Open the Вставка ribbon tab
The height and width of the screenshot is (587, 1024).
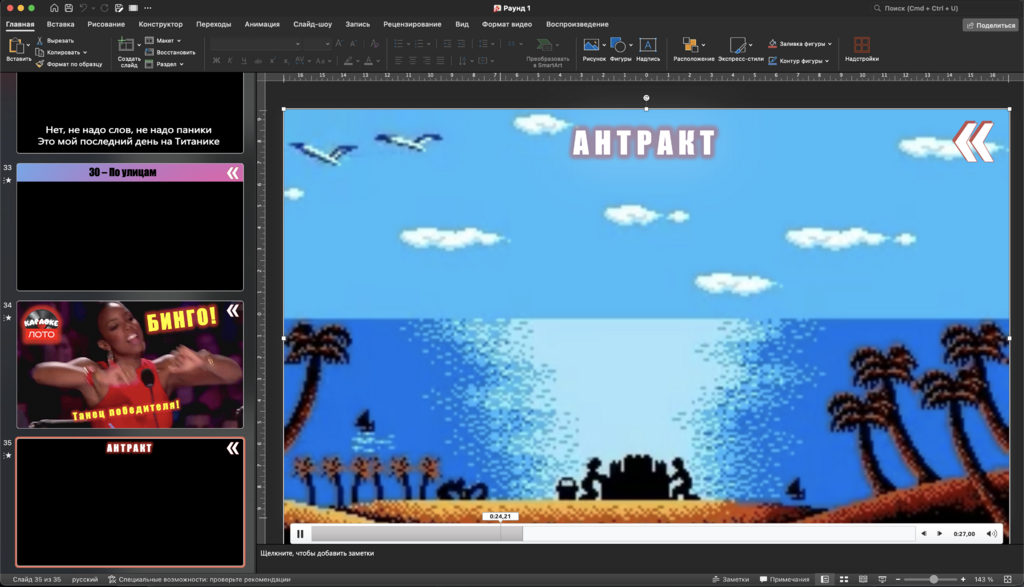click(x=60, y=24)
